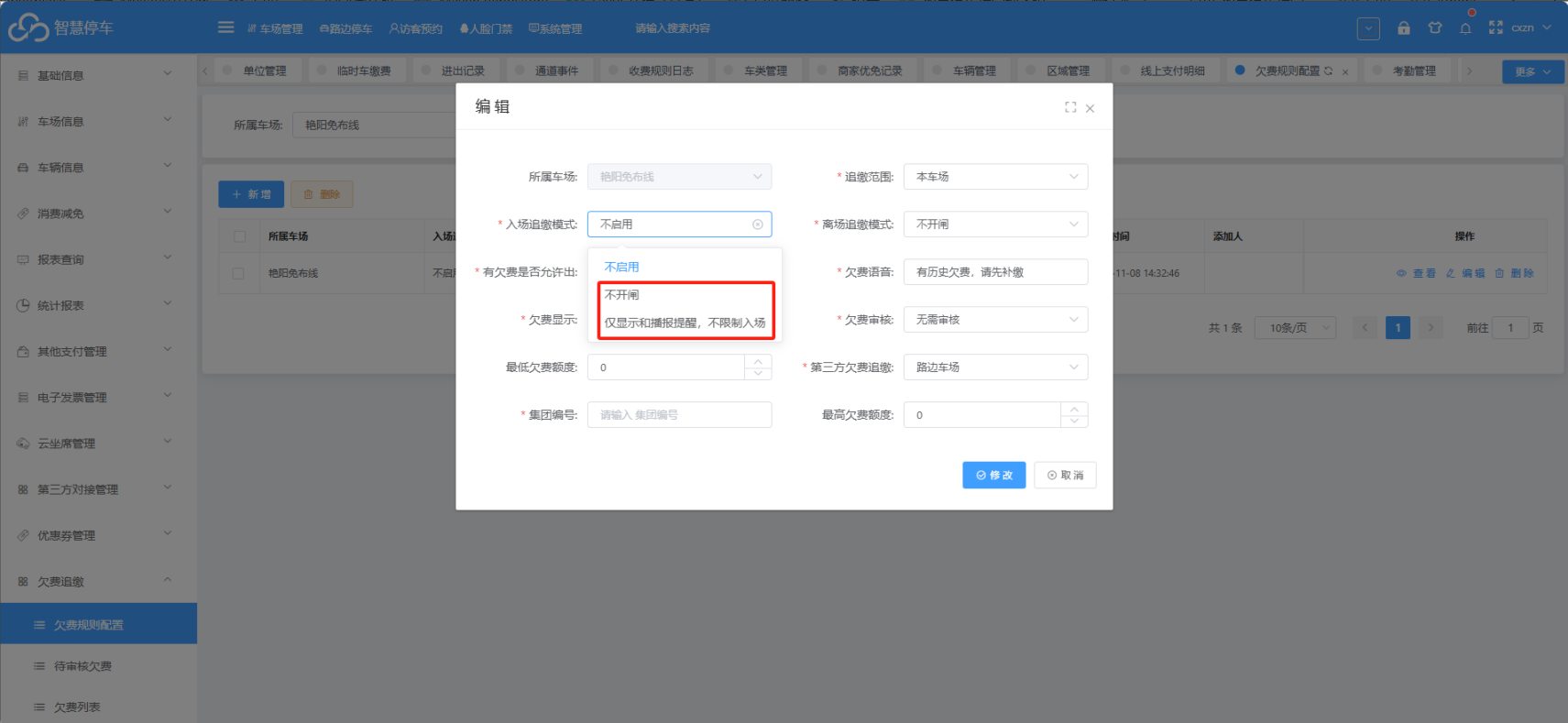Open the 追缴范围 dropdown
The image size is (1568, 723).
pyautogui.click(x=995, y=177)
